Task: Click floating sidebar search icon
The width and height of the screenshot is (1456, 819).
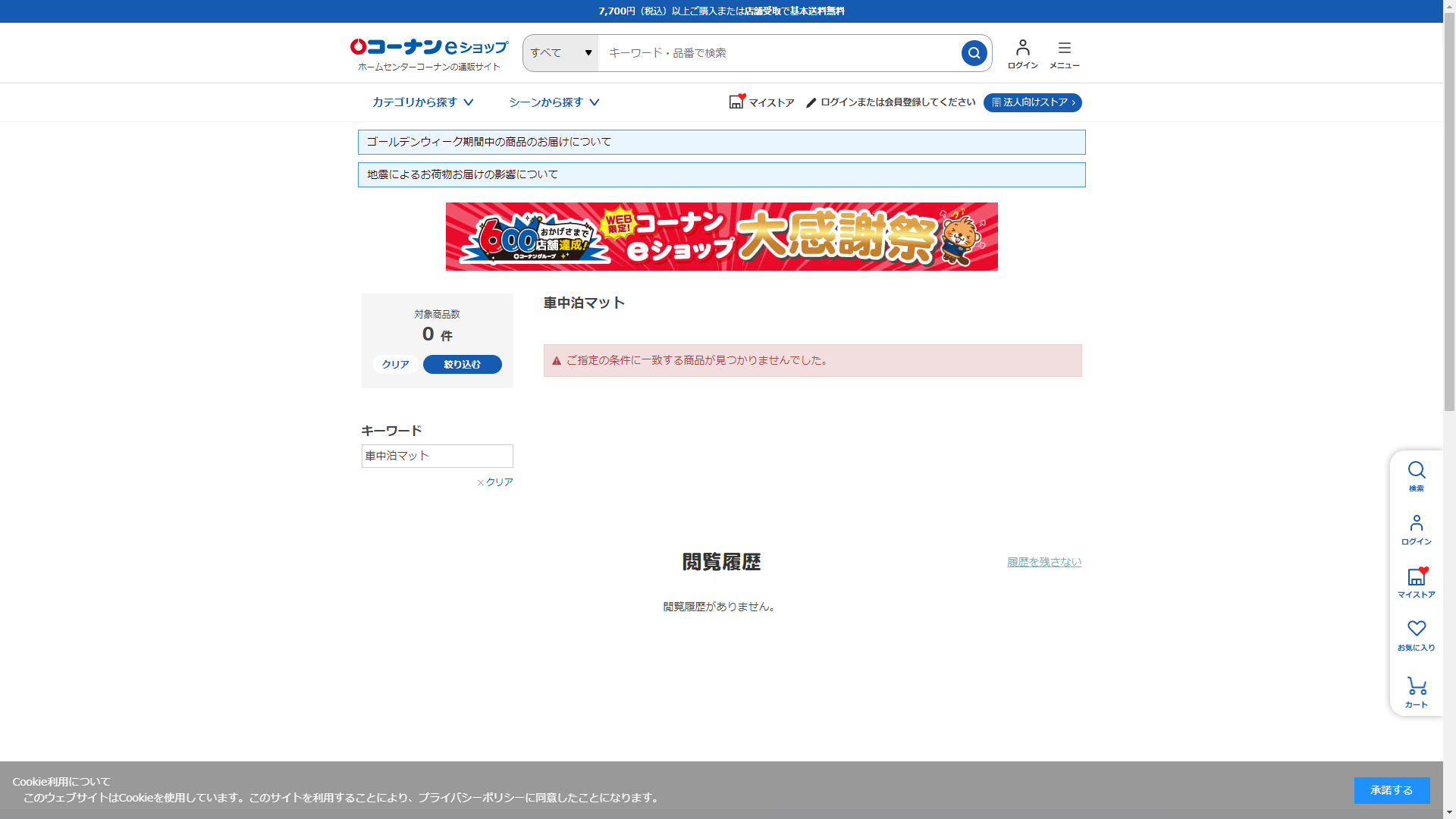Action: pos(1416,476)
